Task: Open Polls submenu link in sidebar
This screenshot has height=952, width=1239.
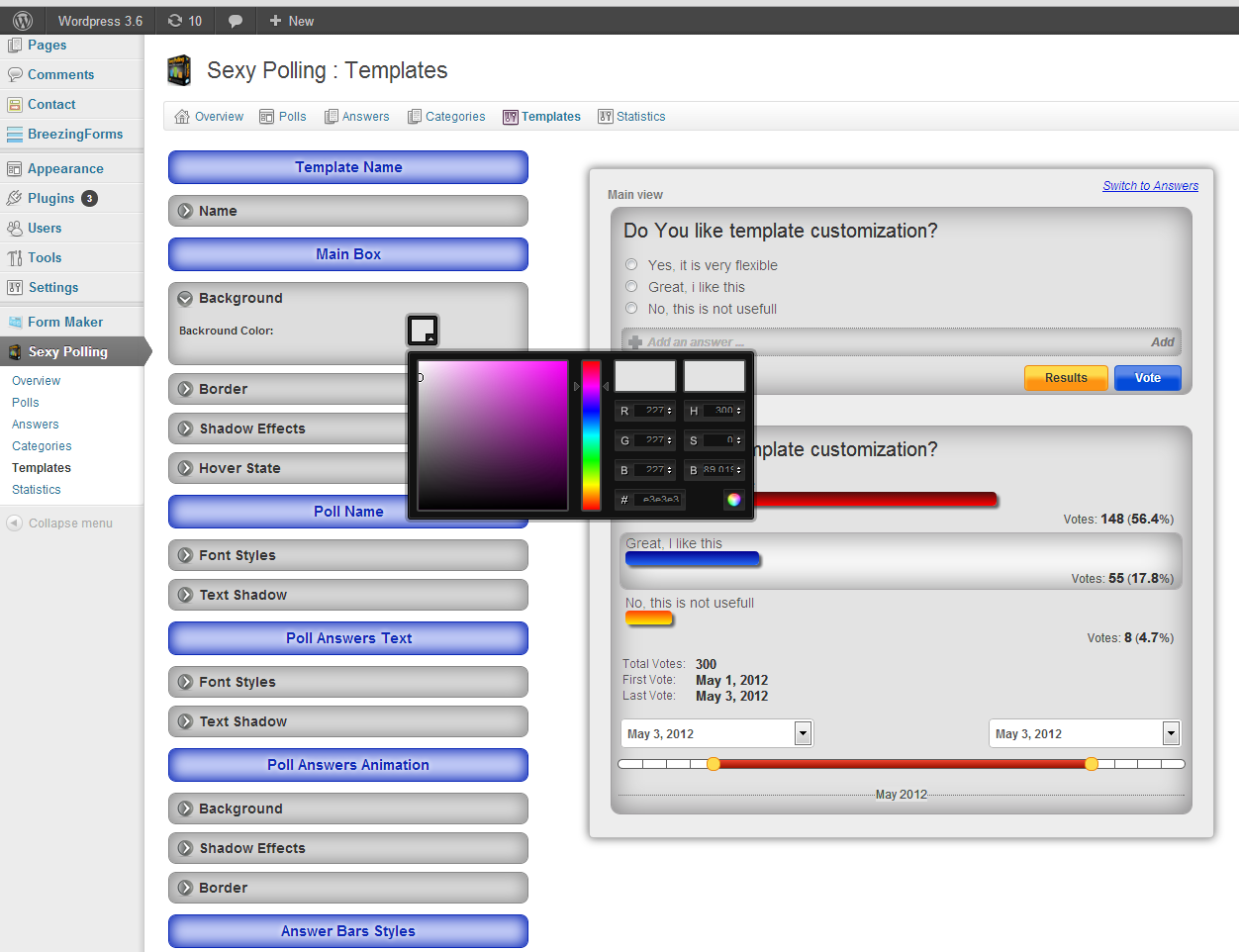Action: (x=26, y=403)
